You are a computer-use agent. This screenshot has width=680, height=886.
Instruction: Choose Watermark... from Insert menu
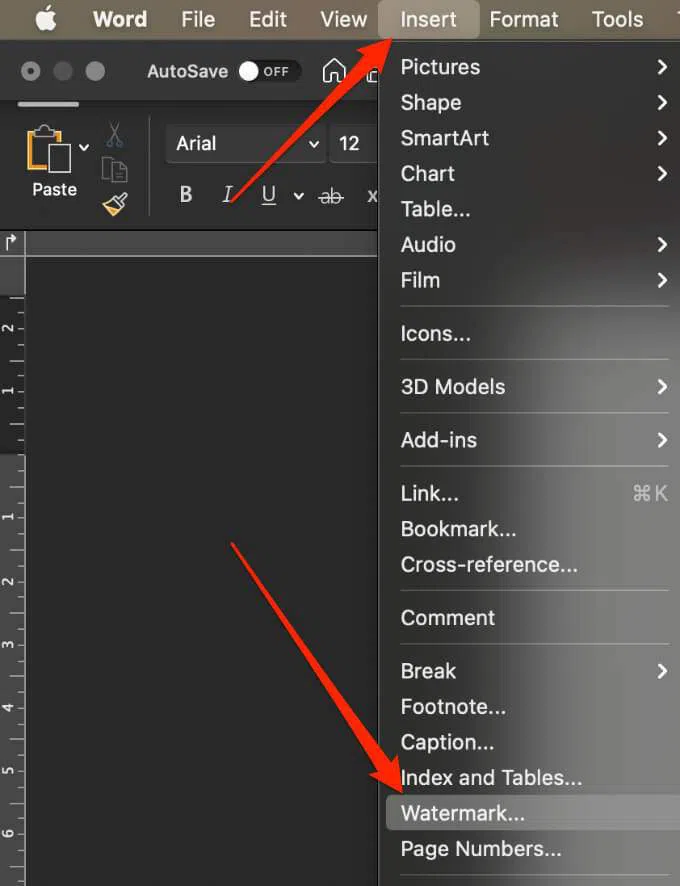(x=462, y=813)
